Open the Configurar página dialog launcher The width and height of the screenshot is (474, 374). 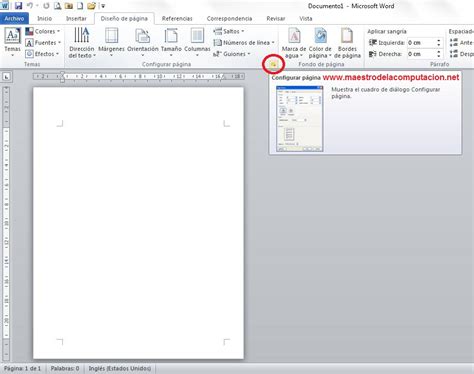tap(273, 64)
